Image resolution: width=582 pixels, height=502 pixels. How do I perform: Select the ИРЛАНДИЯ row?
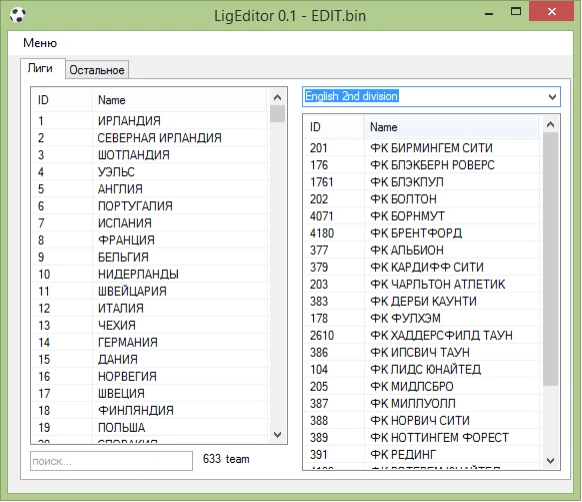tap(150, 121)
